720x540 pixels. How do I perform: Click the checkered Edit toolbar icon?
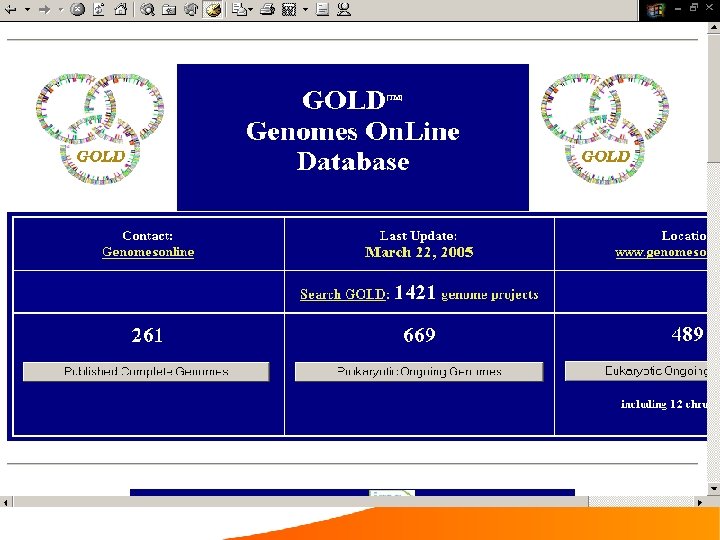[x=289, y=9]
